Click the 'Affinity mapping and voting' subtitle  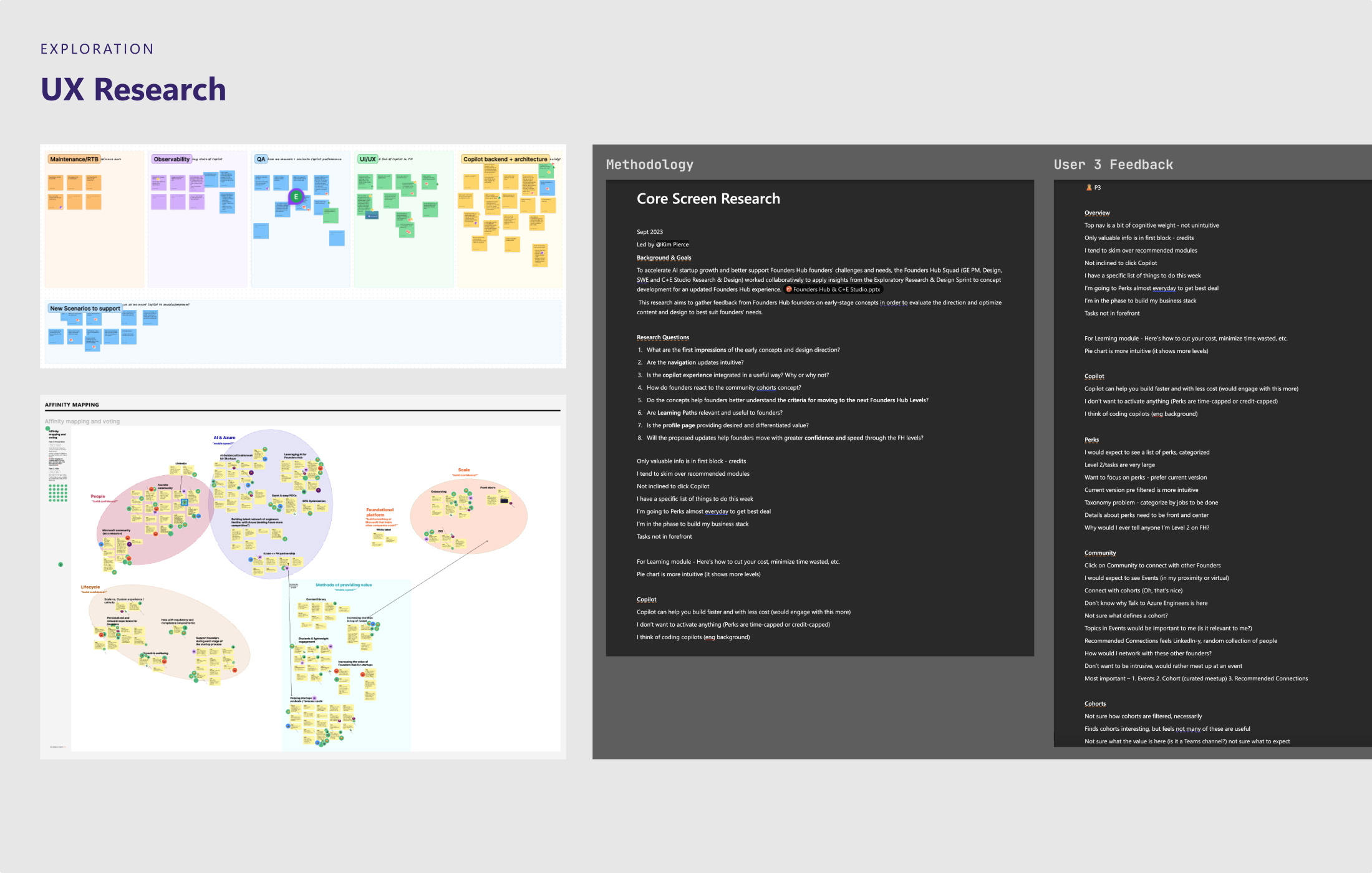coord(82,422)
